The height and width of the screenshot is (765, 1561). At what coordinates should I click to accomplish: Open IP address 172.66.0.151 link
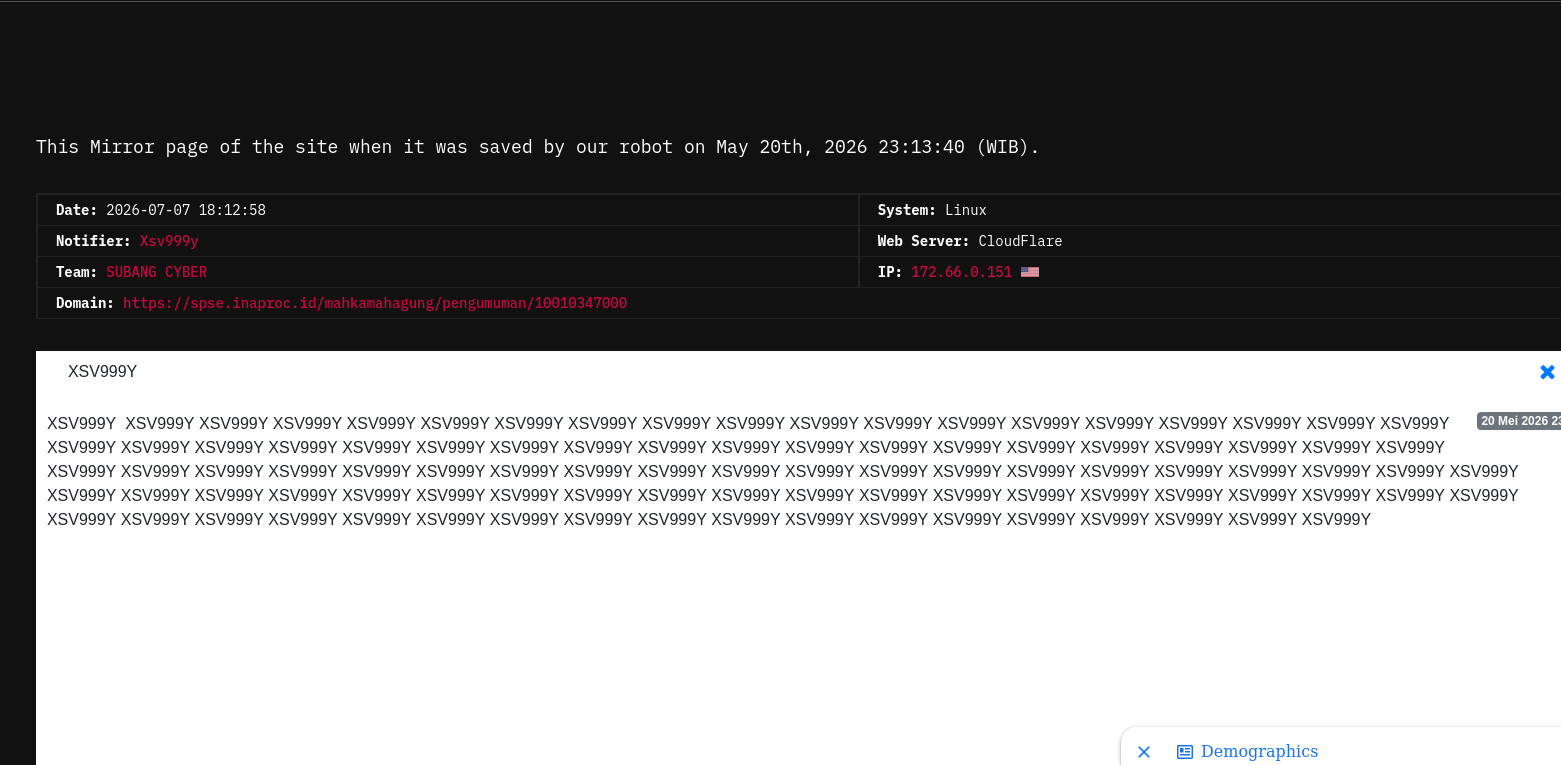tap(961, 272)
